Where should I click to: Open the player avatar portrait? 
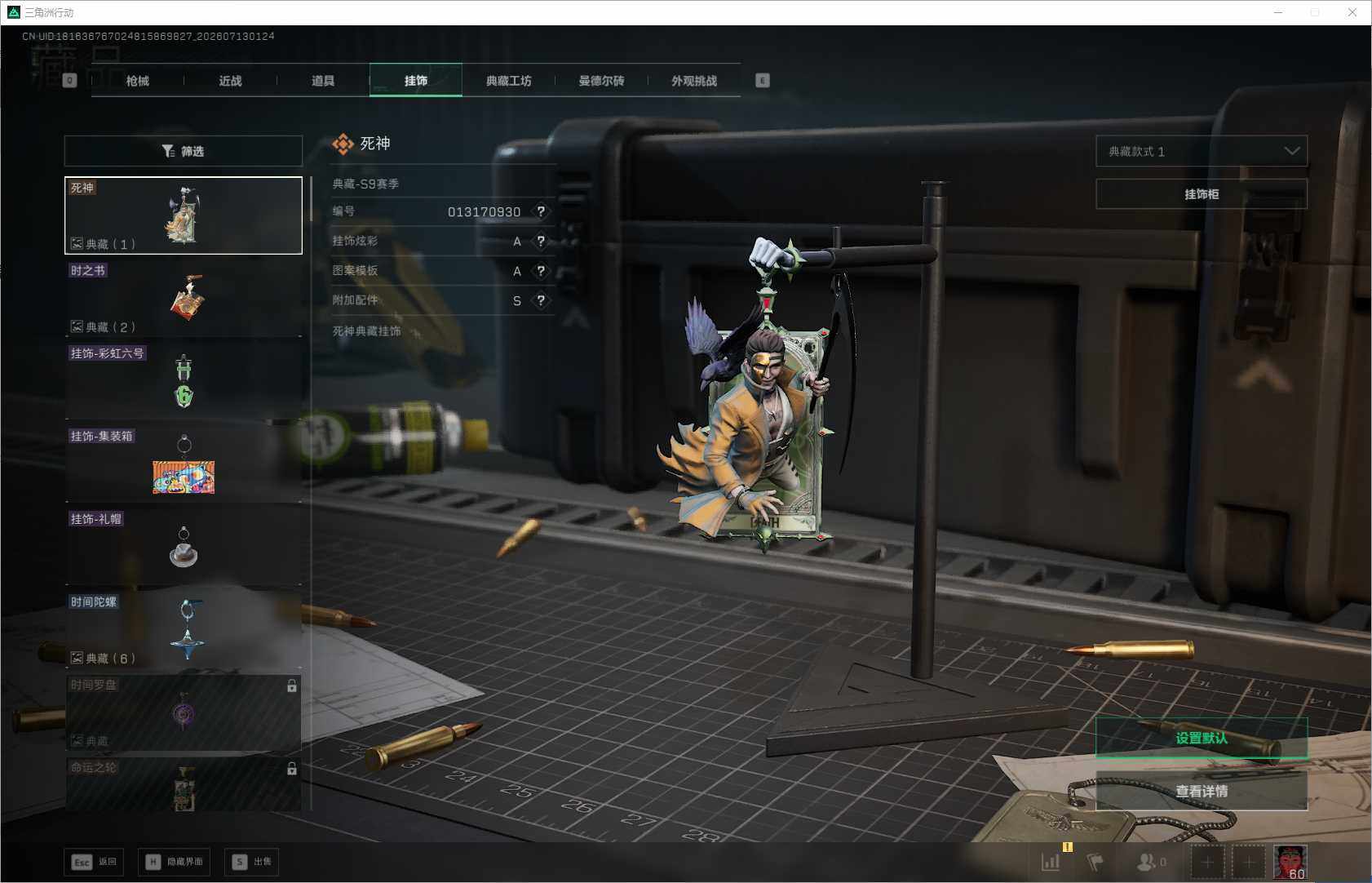pos(1290,862)
